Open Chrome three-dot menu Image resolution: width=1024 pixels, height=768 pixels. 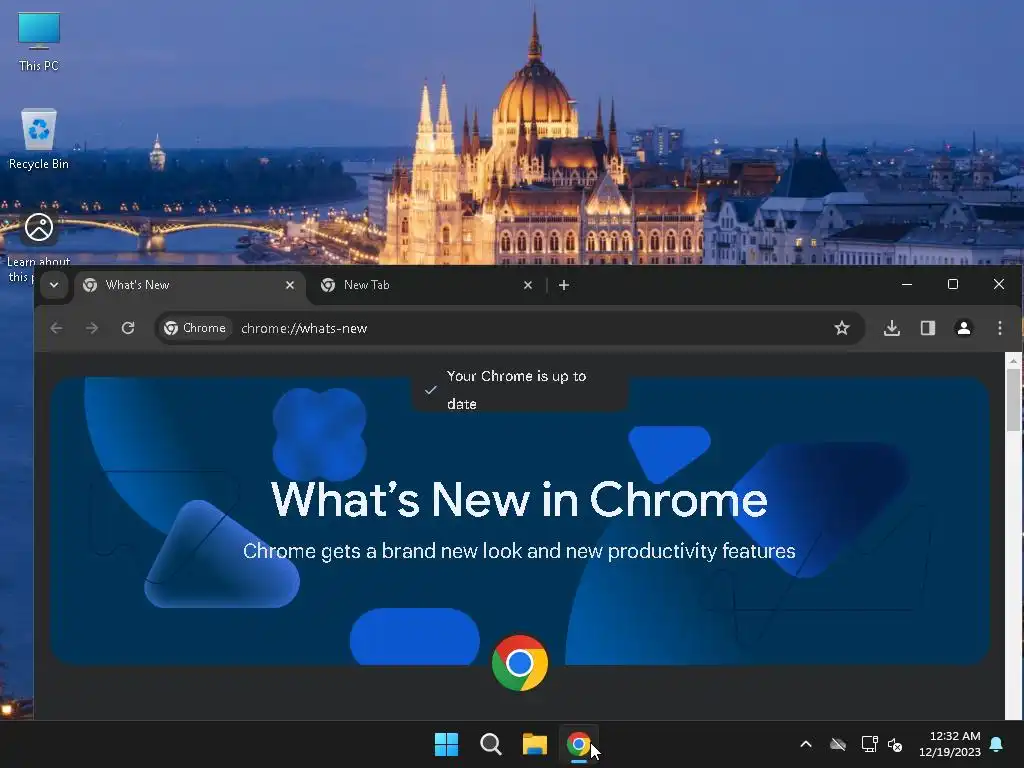1000,328
